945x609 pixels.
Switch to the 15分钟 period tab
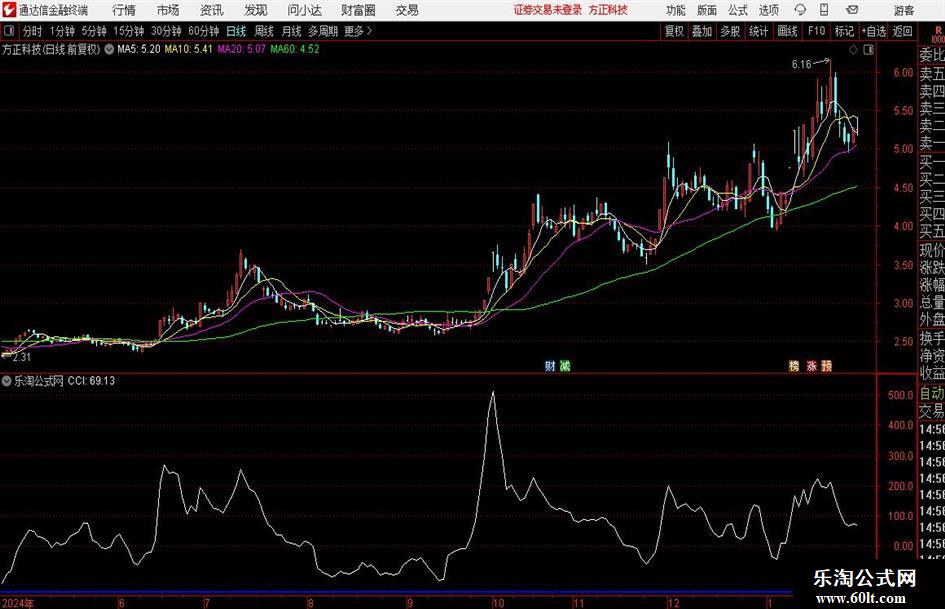click(129, 31)
